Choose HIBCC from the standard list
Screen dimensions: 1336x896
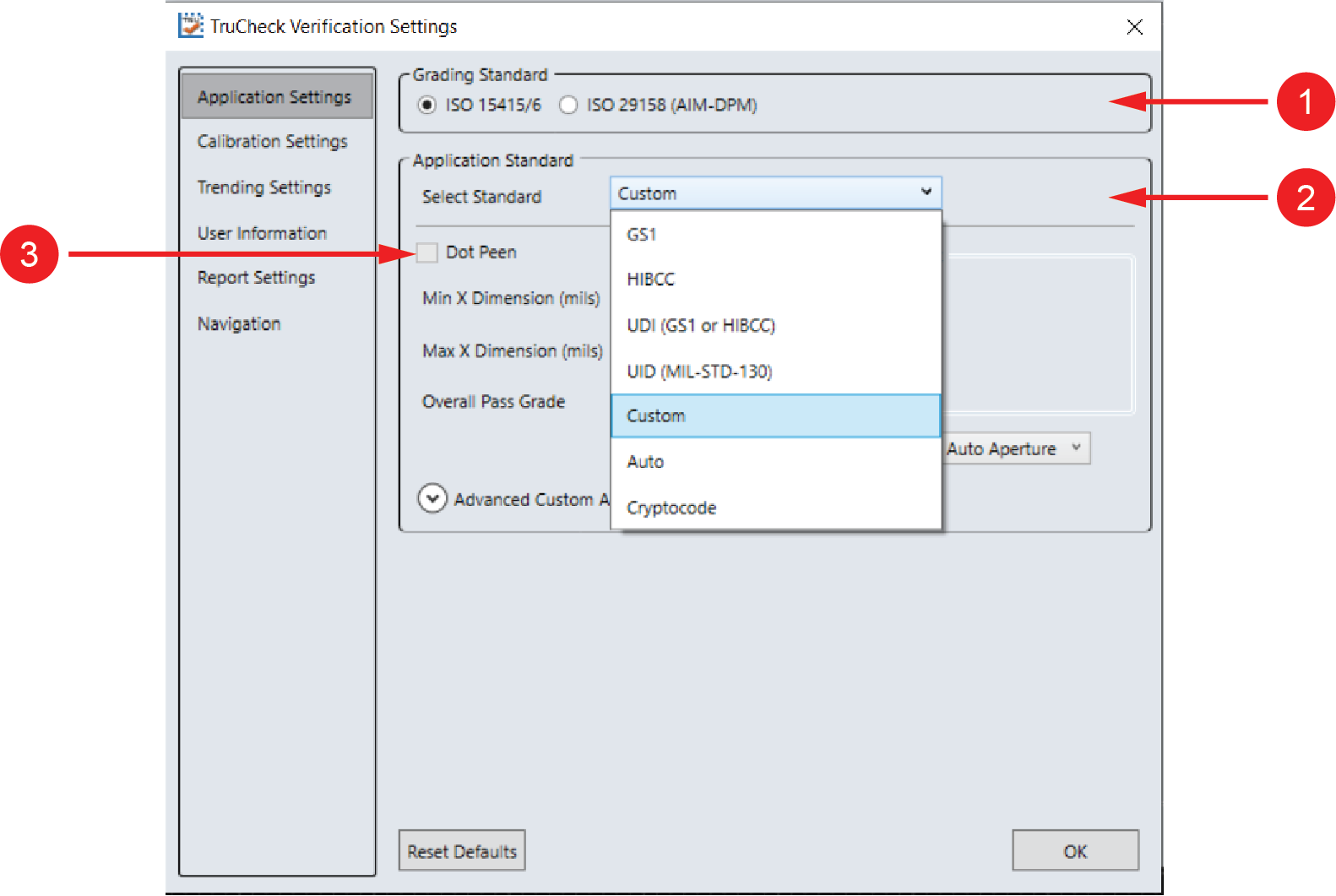(x=651, y=280)
